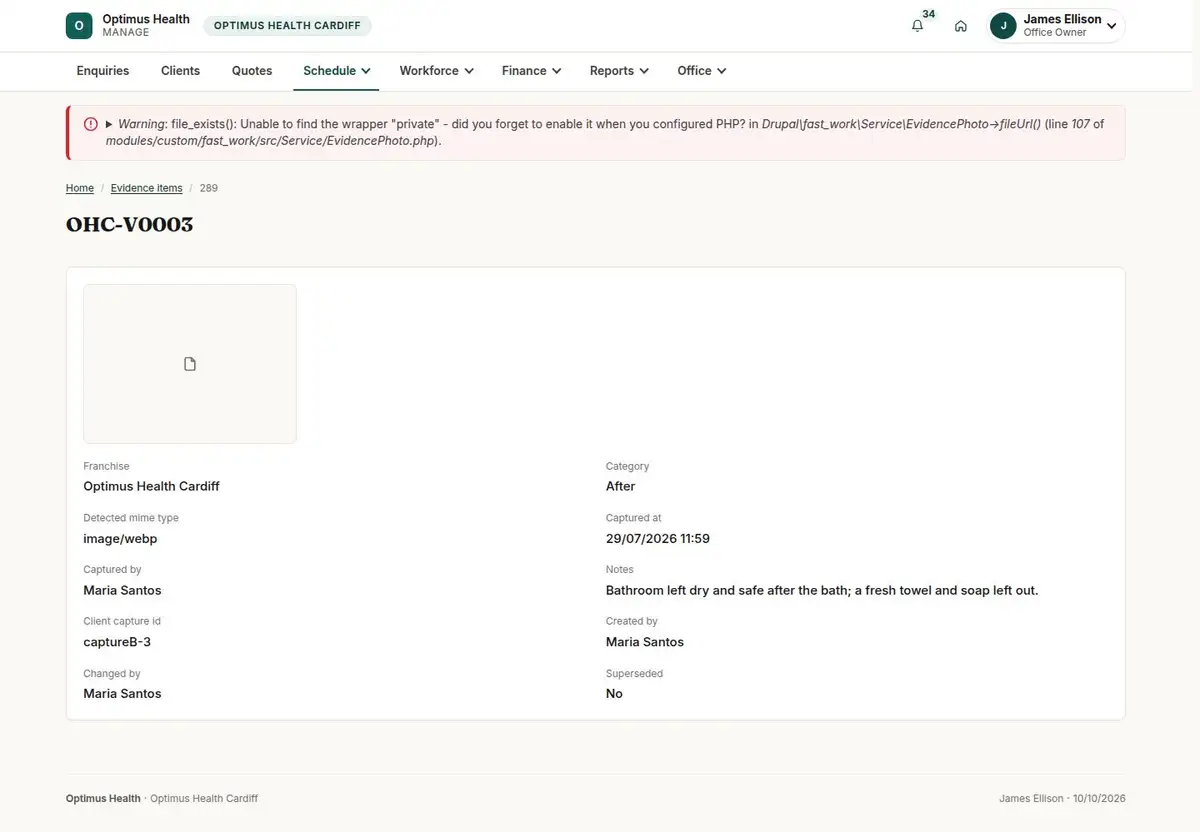Click the Category value After
1200x832 pixels.
(621, 486)
